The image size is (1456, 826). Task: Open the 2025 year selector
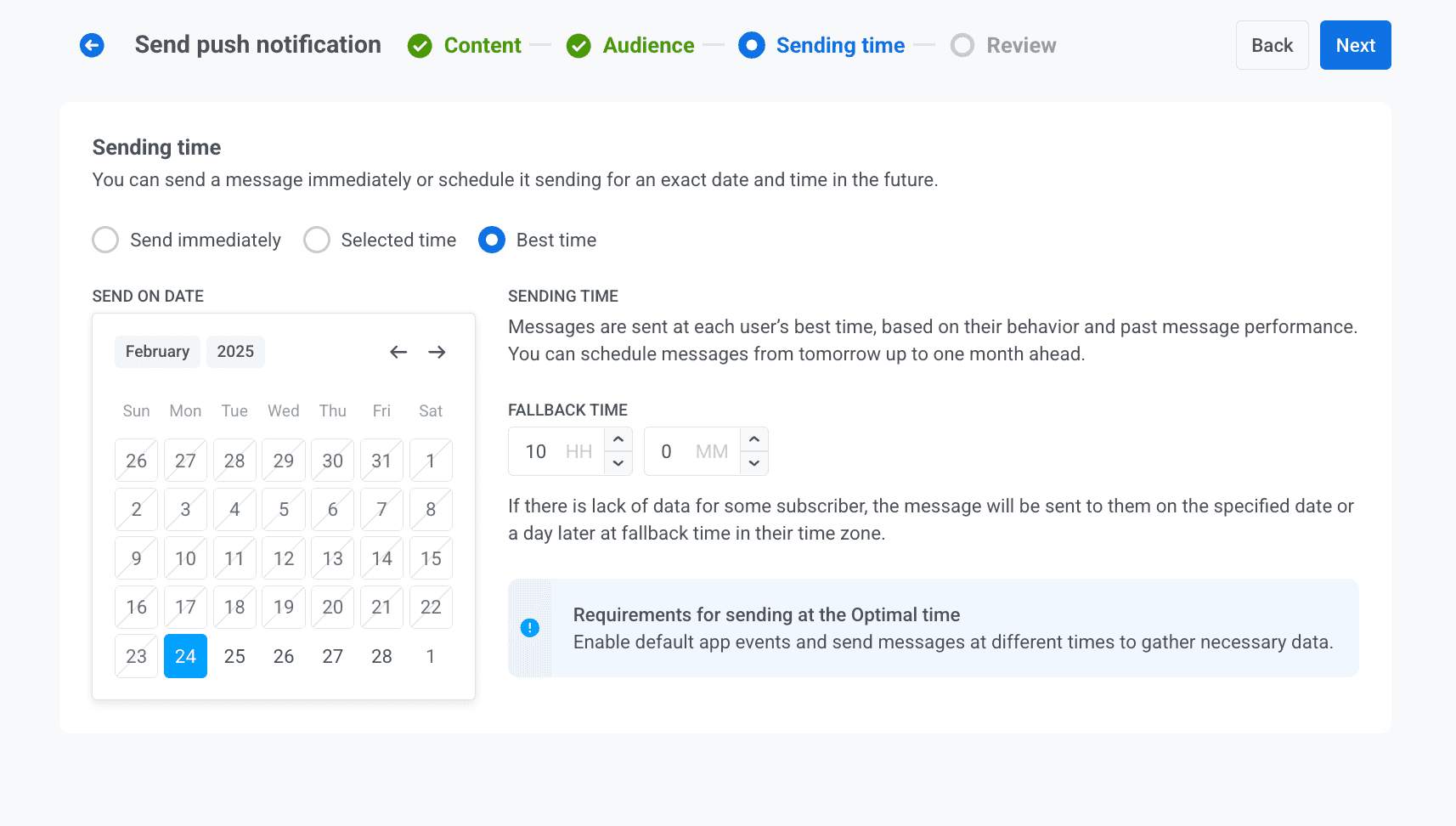point(235,351)
